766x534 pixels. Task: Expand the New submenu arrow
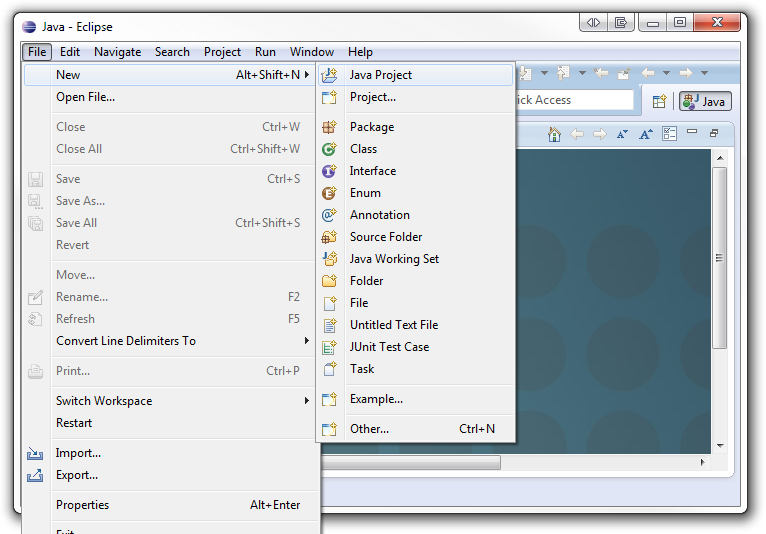[307, 75]
